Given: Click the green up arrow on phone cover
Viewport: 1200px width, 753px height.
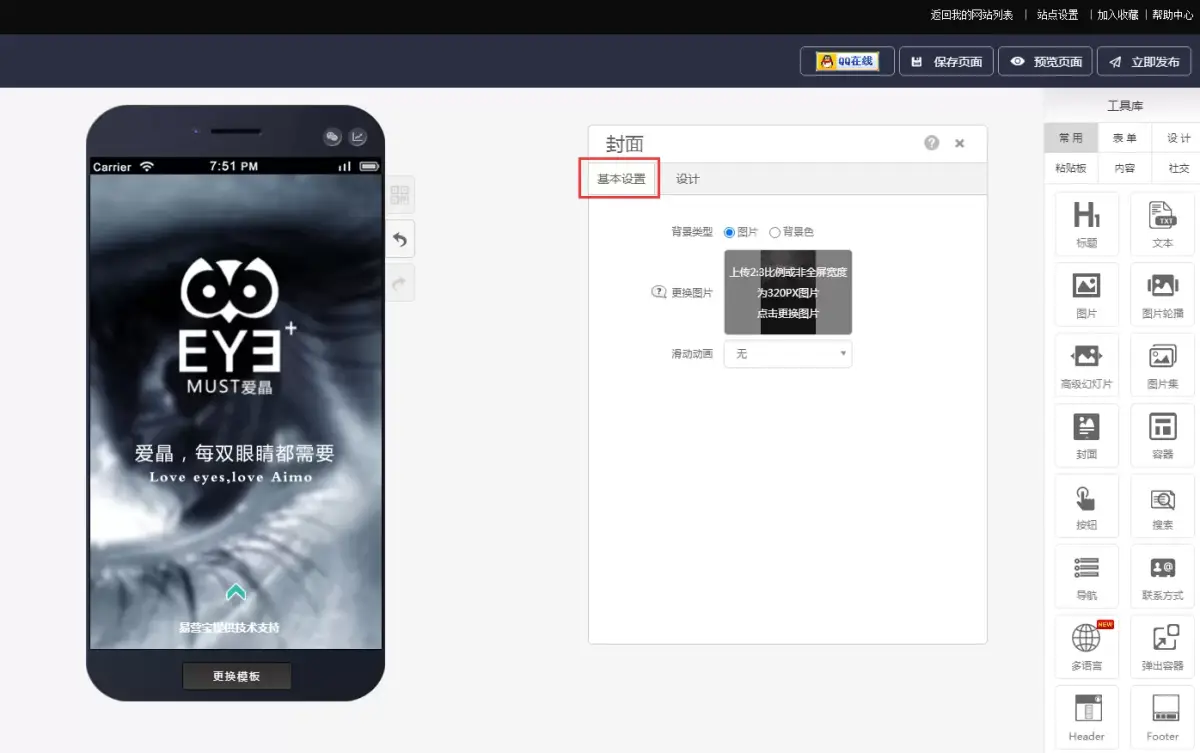Looking at the screenshot, I should (236, 592).
